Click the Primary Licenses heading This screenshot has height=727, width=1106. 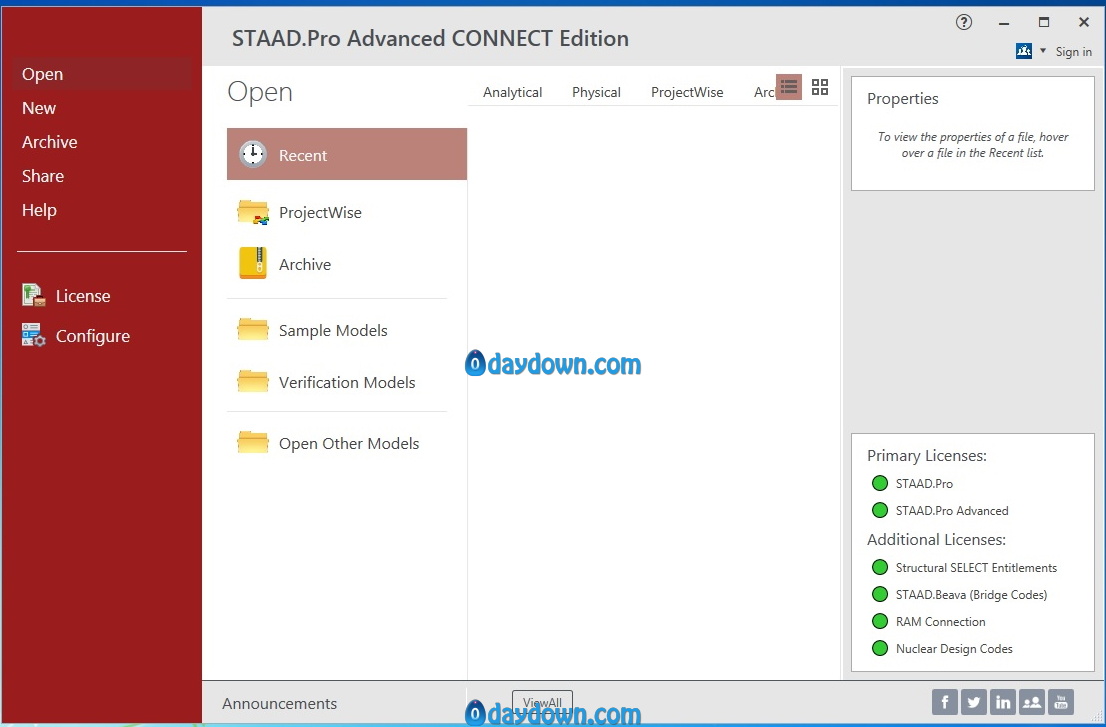point(927,456)
